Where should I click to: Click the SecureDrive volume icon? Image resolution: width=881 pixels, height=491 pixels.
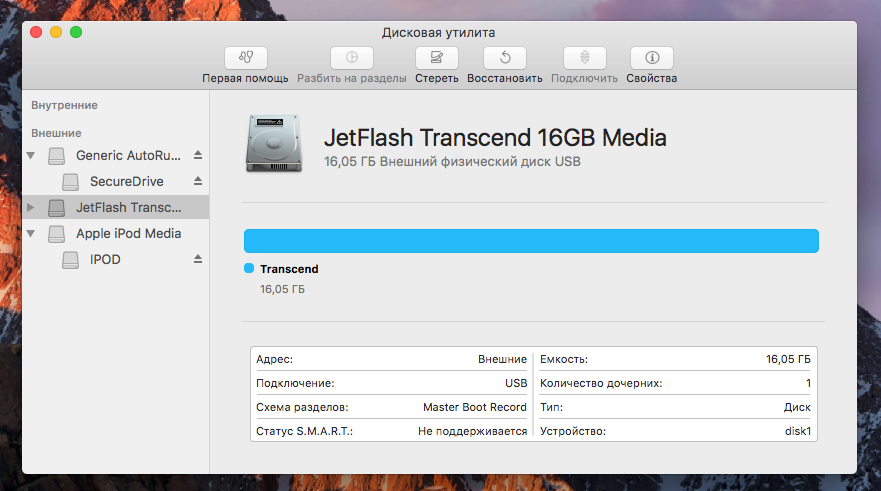70,181
